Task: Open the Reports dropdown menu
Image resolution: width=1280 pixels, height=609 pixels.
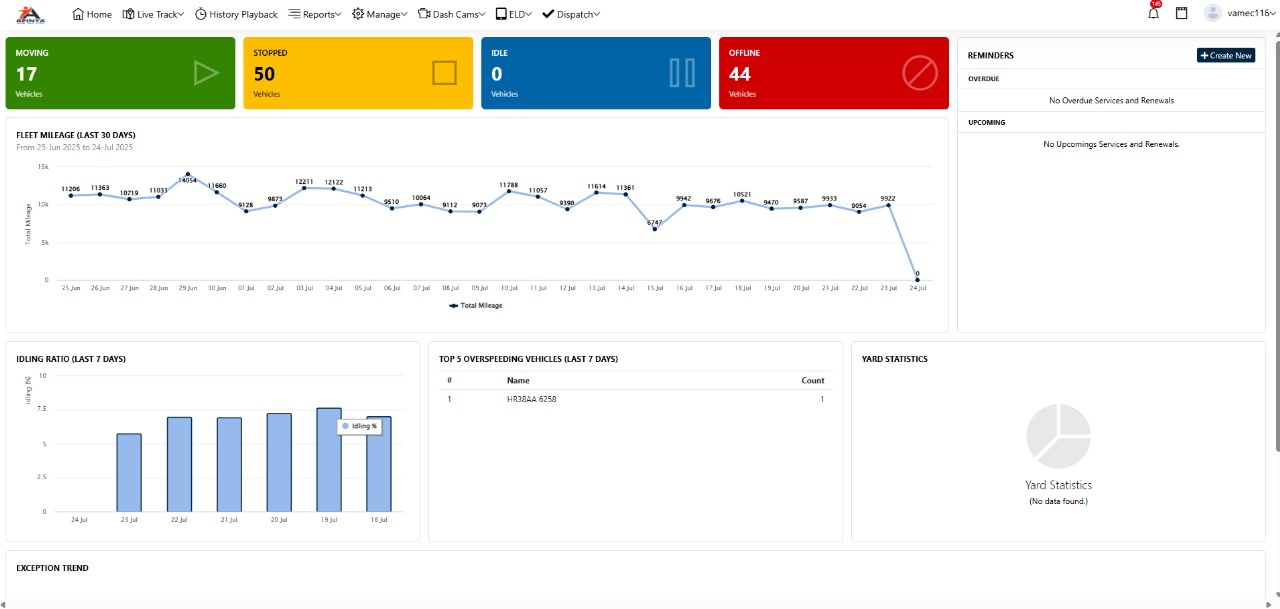Action: (x=314, y=14)
